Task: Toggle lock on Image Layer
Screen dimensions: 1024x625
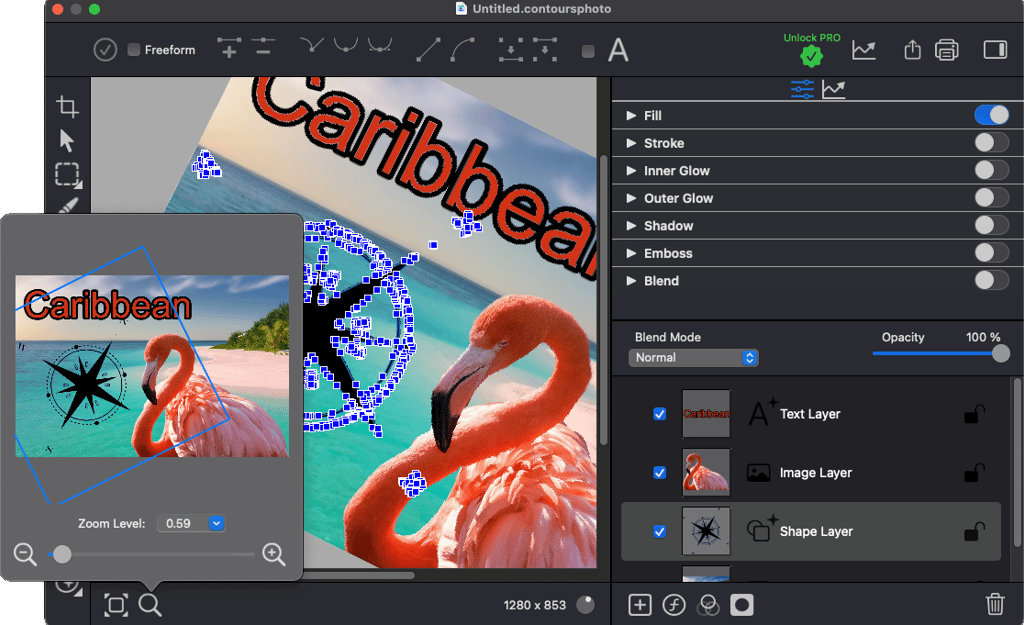Action: pos(974,473)
